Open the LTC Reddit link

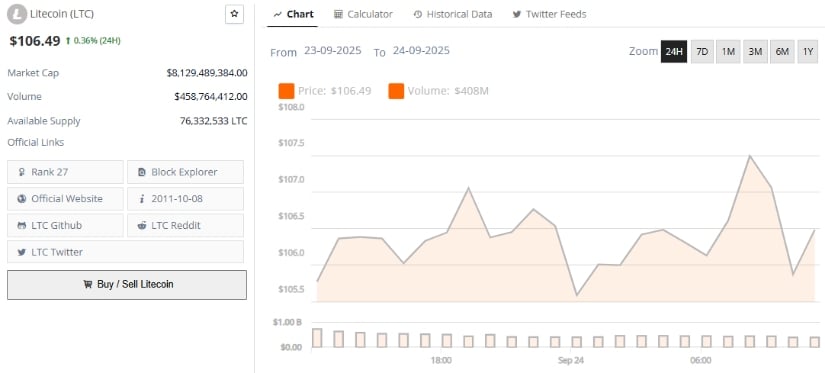(185, 226)
